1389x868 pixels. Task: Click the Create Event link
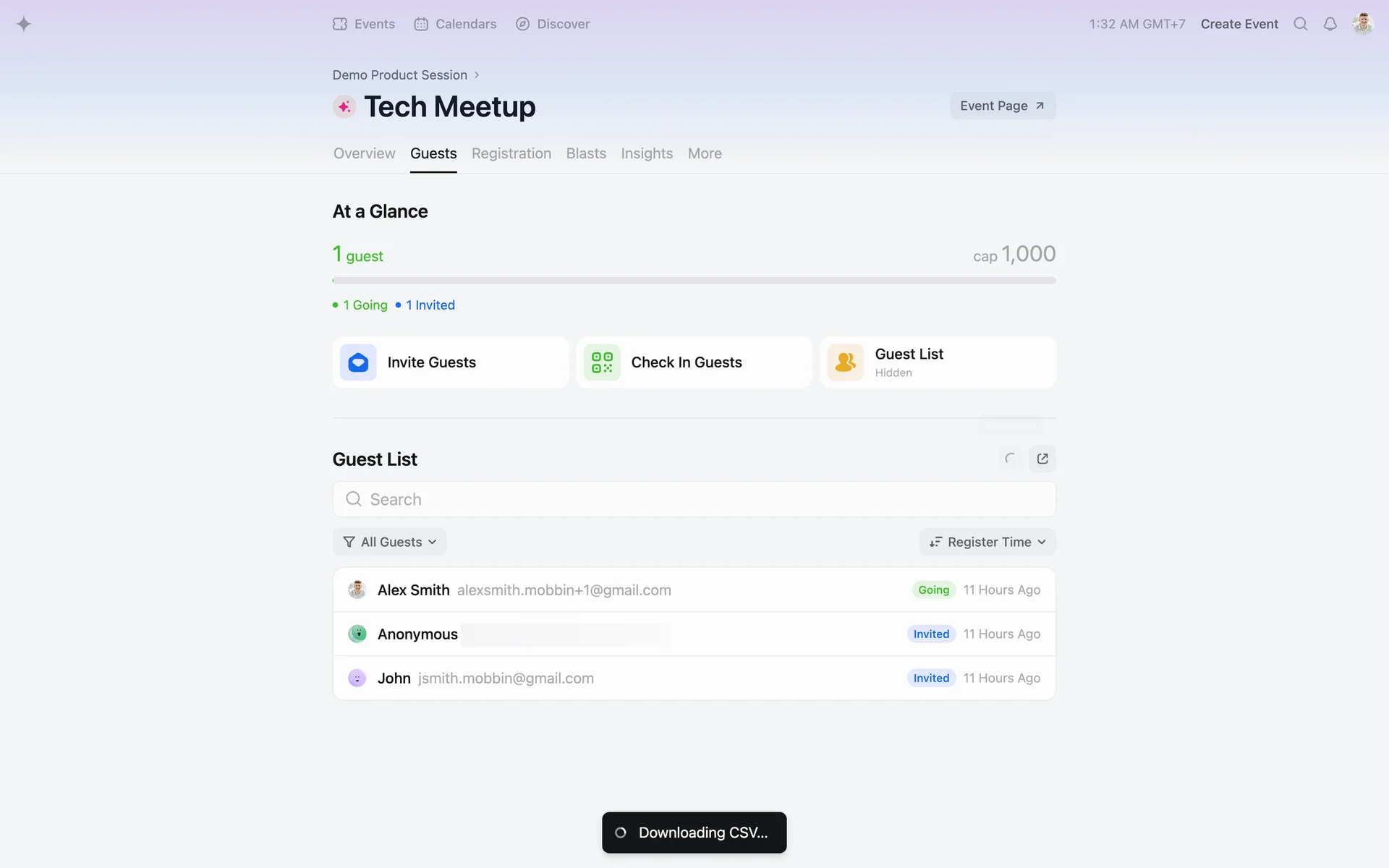[1239, 24]
